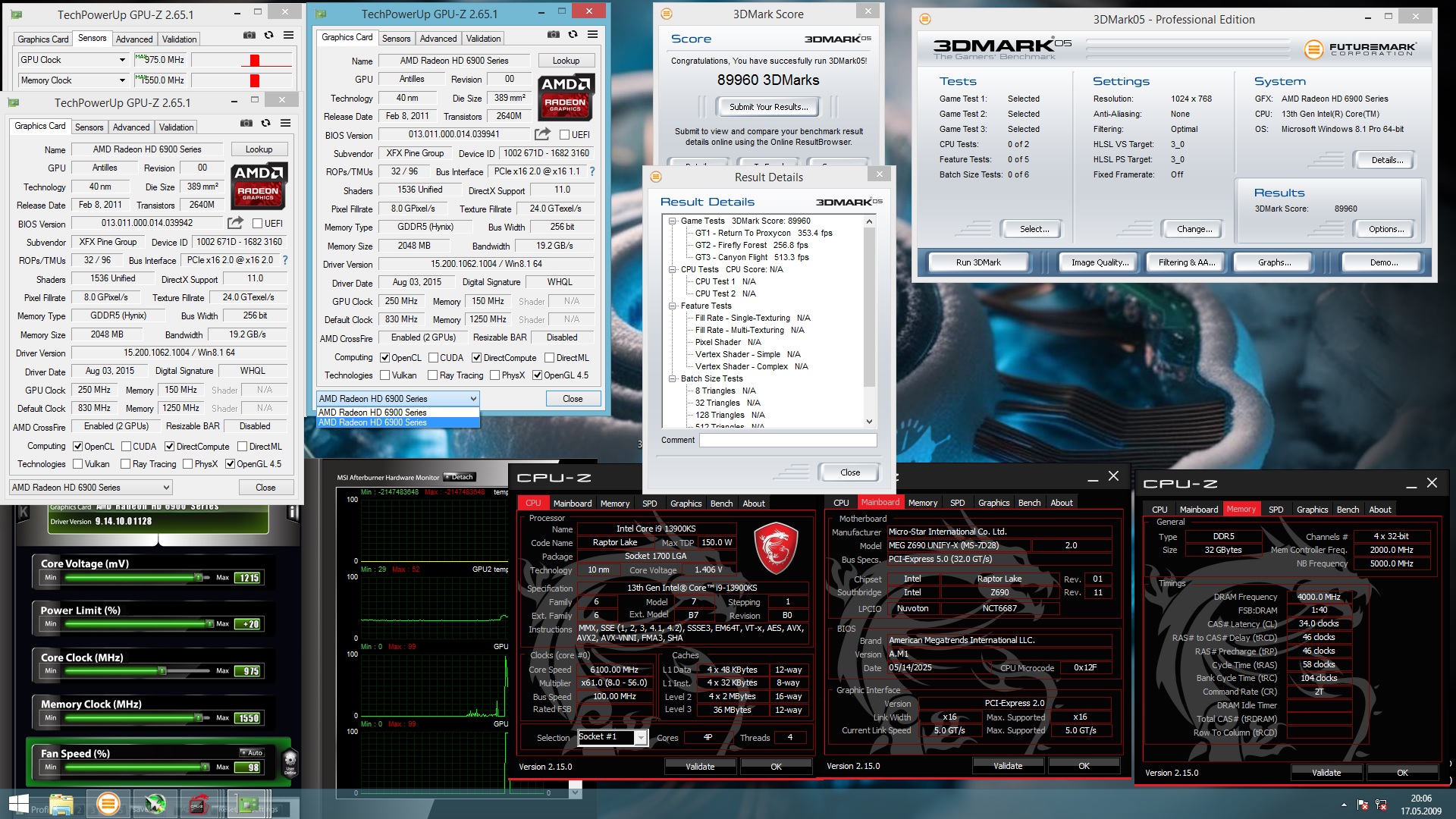The image size is (1456, 819).
Task: Click AMD Radeon logo in GPU-Z with open GPU list
Action: click(x=566, y=96)
